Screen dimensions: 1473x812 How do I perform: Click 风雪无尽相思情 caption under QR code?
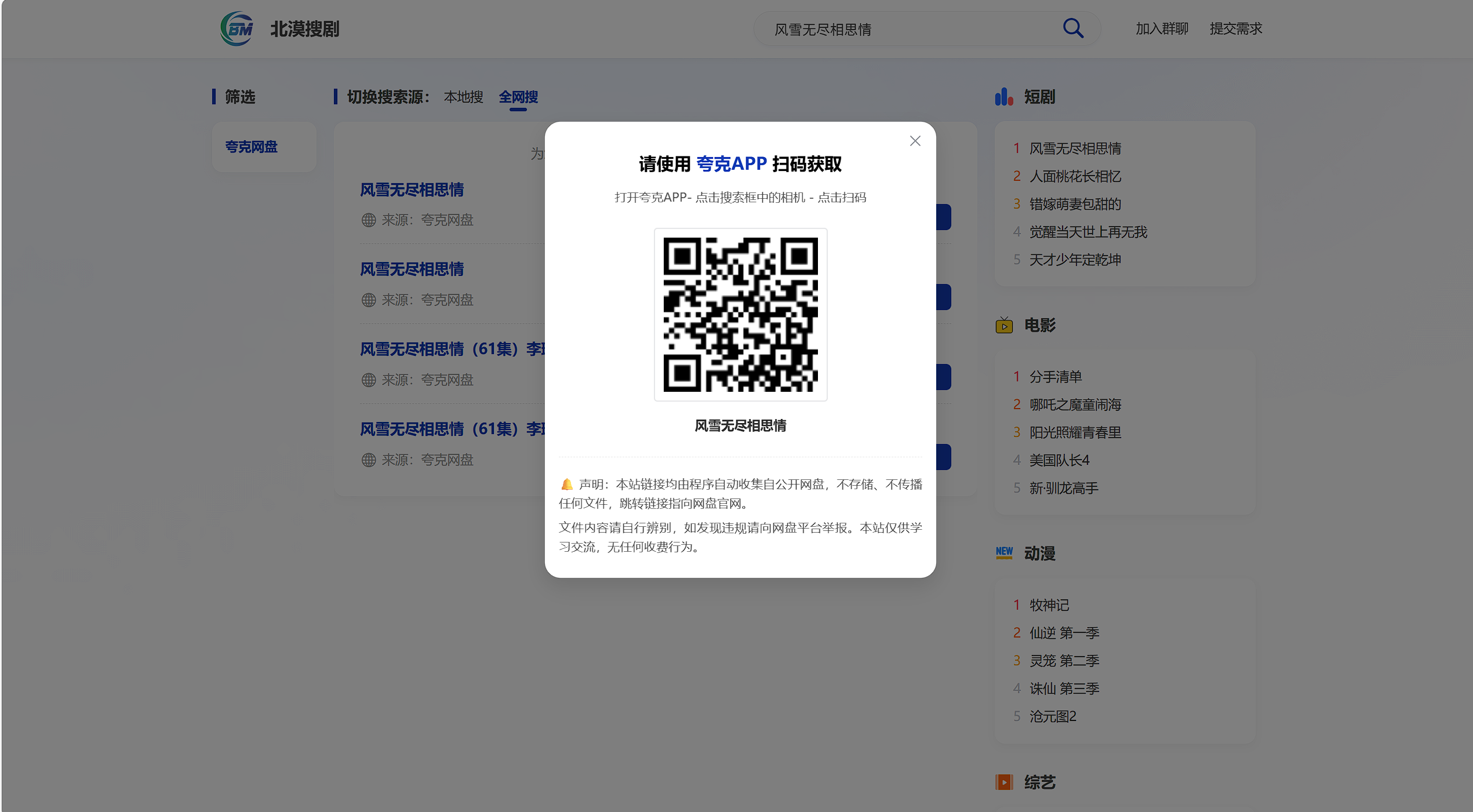740,426
